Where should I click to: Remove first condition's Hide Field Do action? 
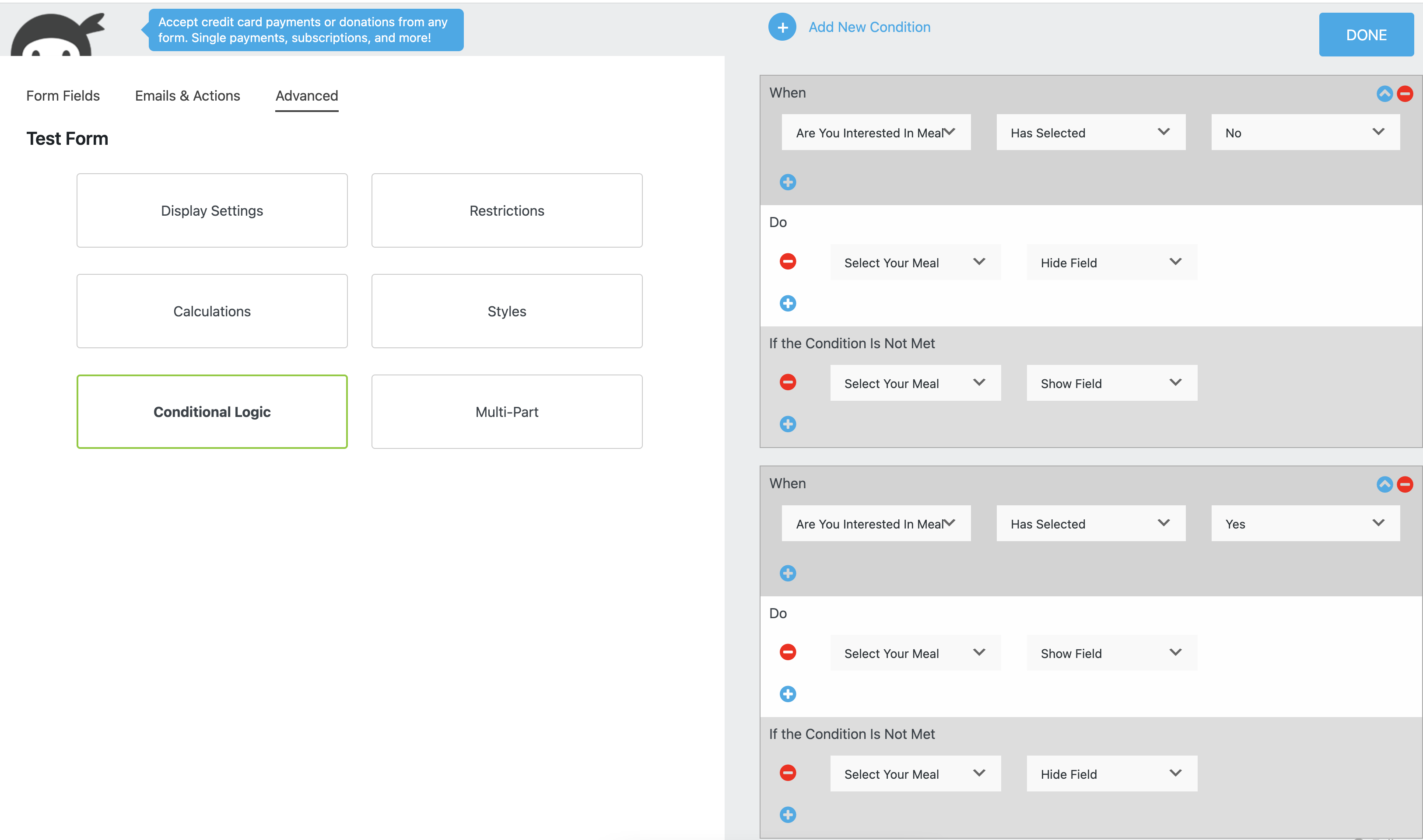point(787,262)
